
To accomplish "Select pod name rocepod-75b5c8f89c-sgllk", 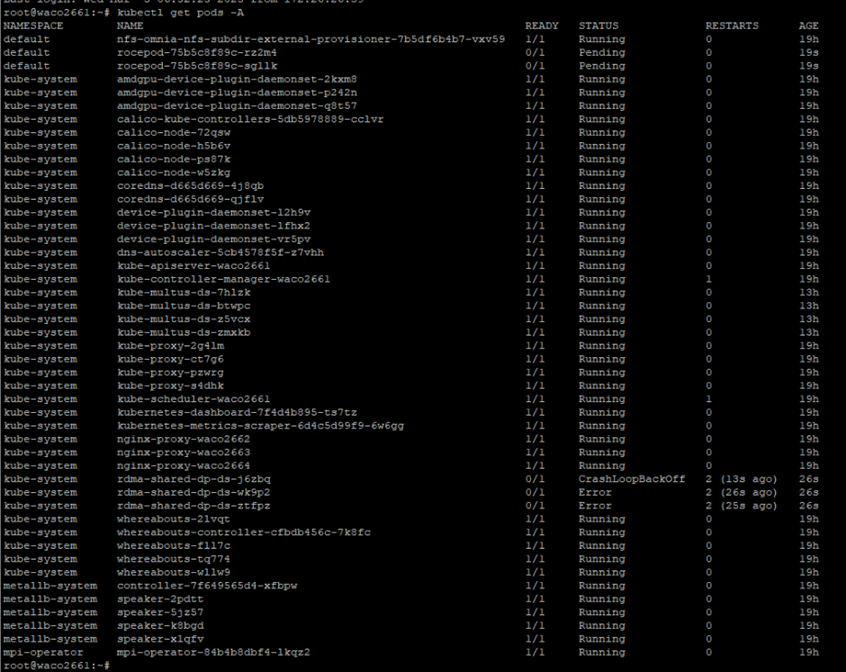I will tap(197, 66).
